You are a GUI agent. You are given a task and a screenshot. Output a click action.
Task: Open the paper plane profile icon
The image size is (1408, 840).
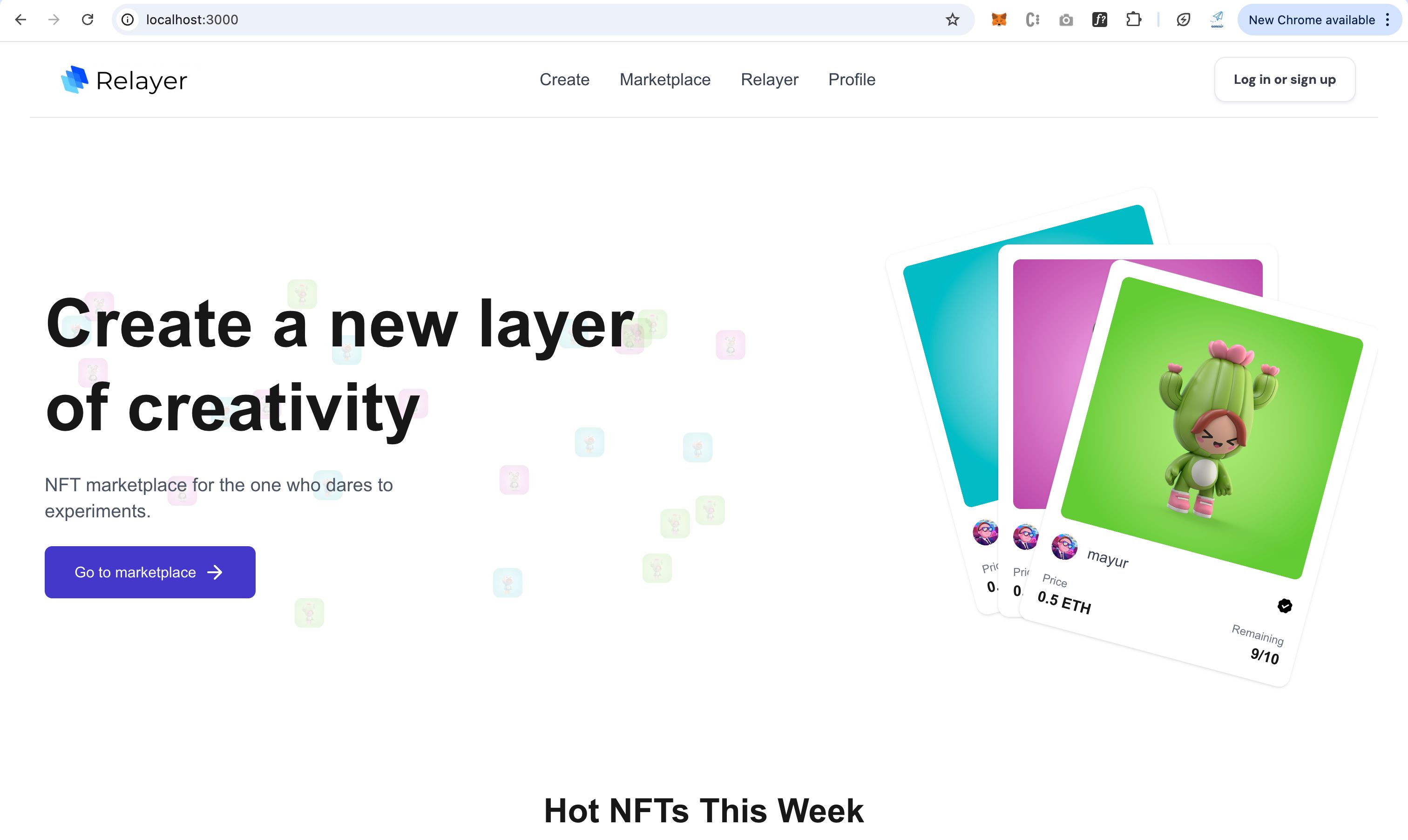pyautogui.click(x=1217, y=20)
